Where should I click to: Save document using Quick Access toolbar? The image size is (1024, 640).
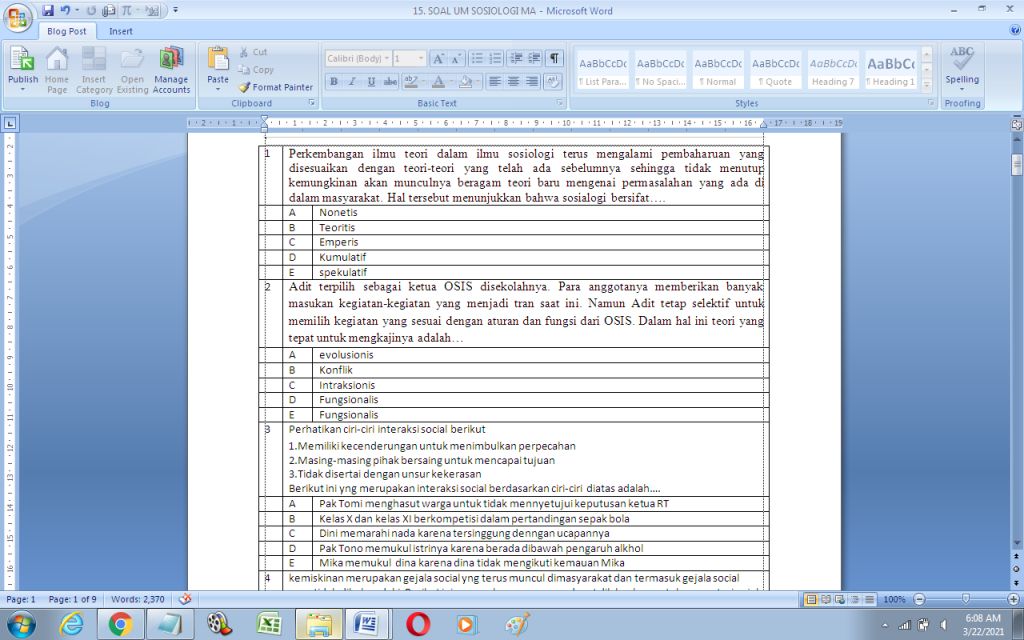[x=48, y=10]
